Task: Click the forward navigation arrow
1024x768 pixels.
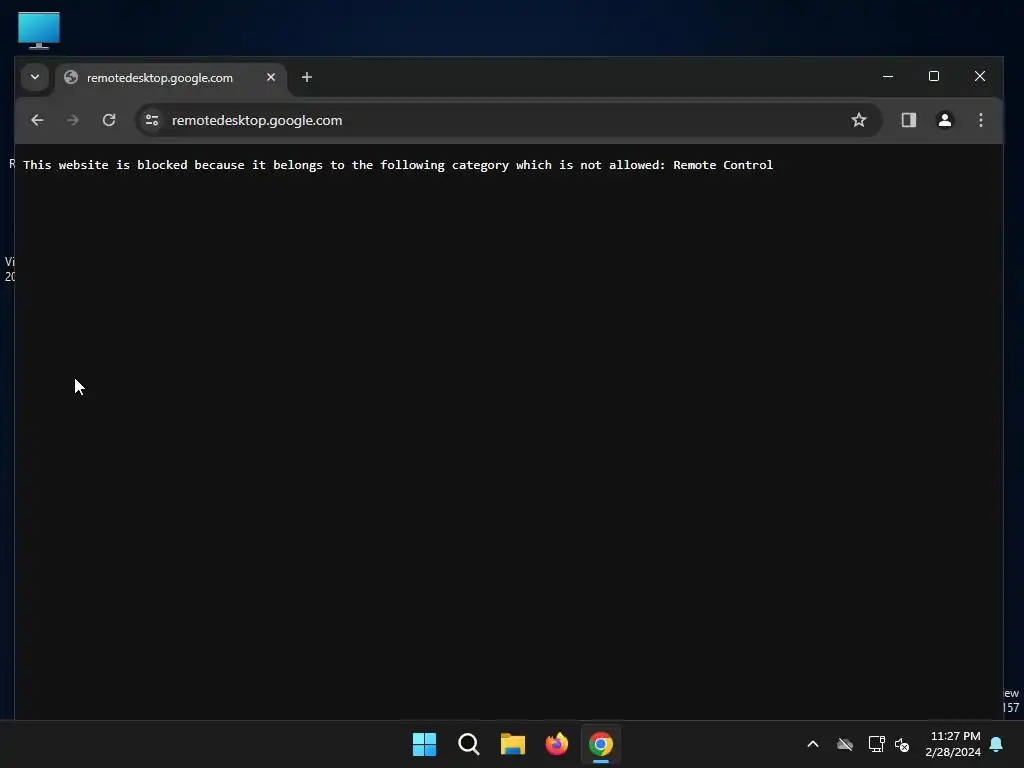Action: (x=73, y=120)
